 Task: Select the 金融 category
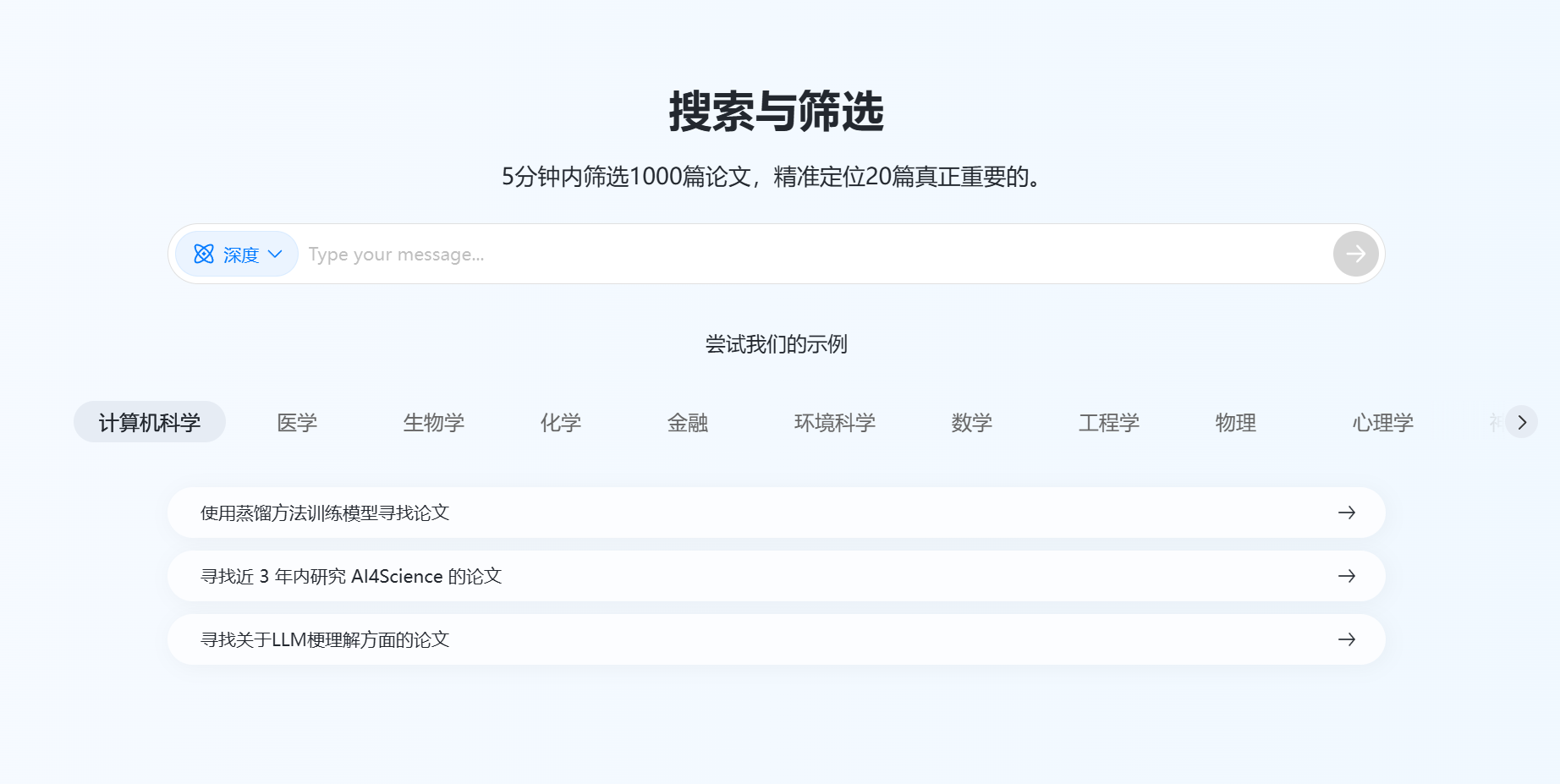688,422
